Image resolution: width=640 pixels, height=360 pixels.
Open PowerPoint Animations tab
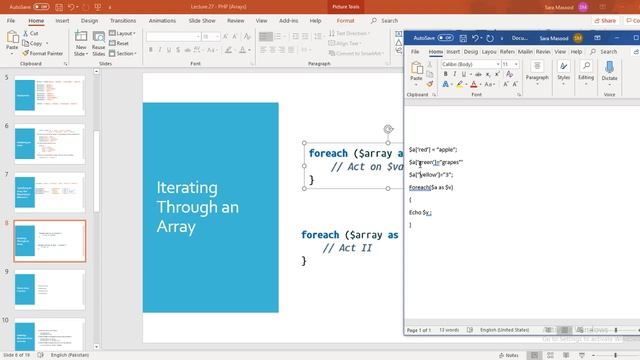pyautogui.click(x=162, y=20)
